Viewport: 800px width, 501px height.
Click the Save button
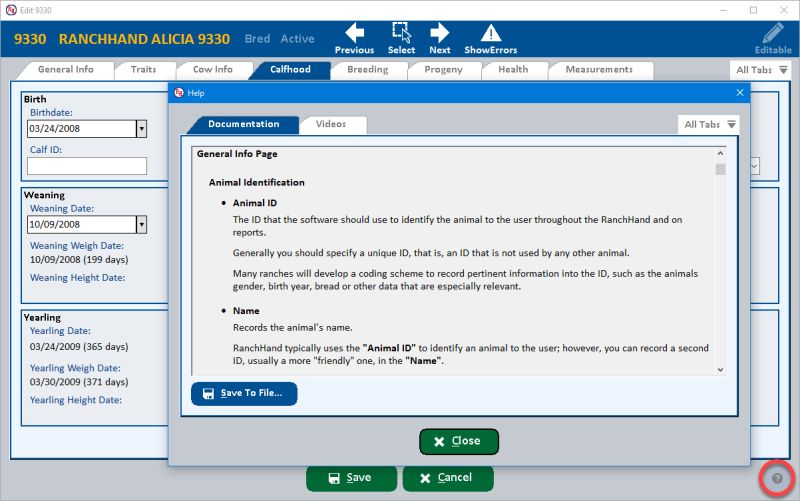coord(351,478)
